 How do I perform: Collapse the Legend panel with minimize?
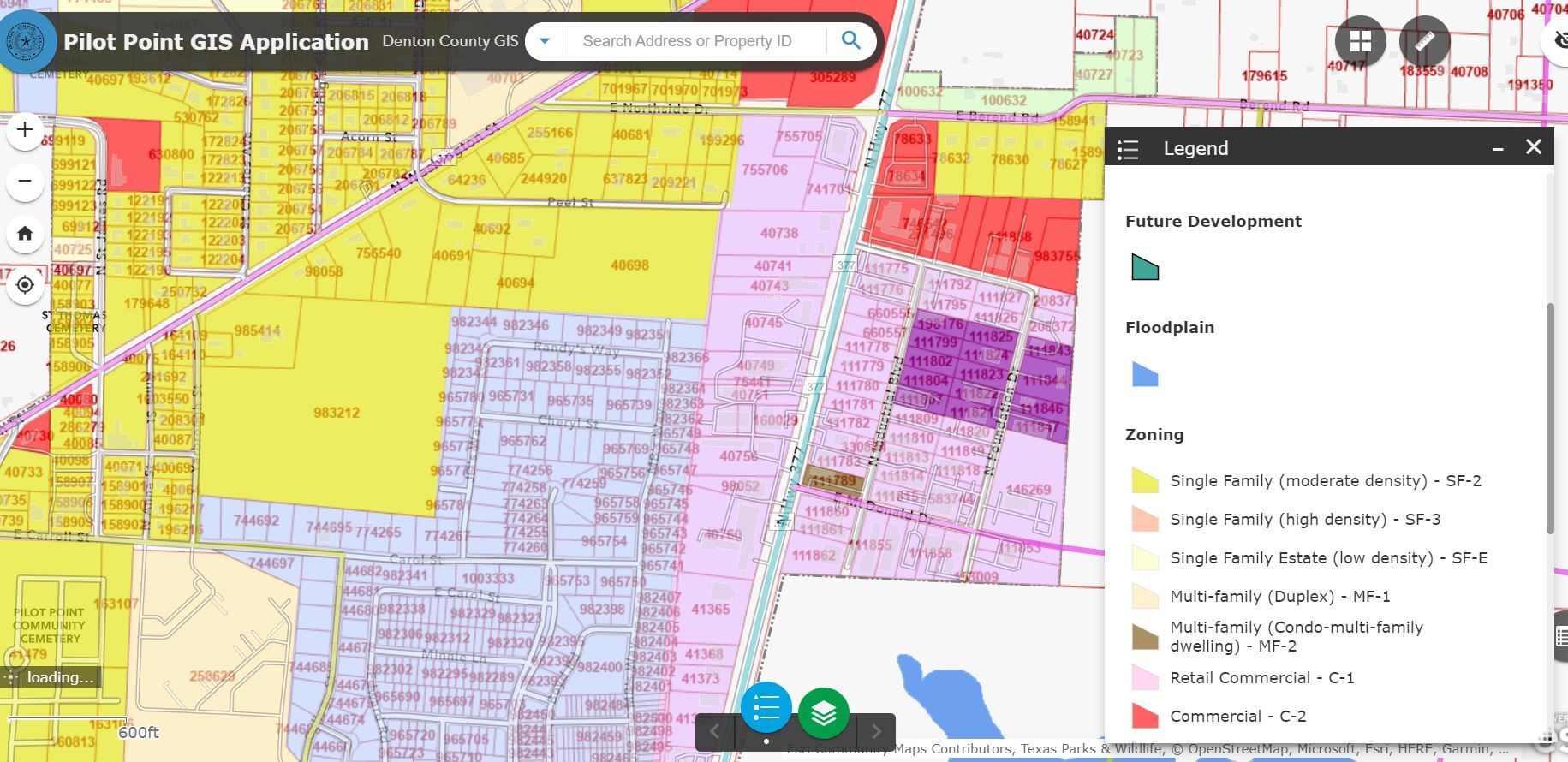1498,148
